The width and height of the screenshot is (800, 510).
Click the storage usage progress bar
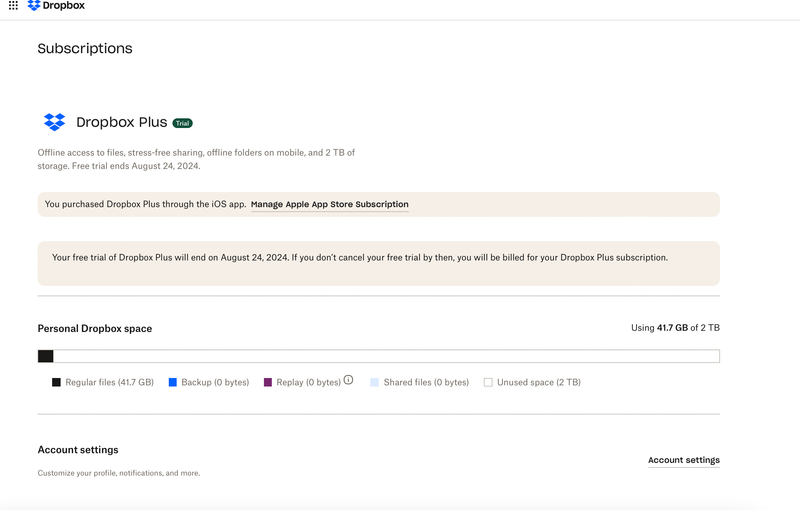coord(378,356)
